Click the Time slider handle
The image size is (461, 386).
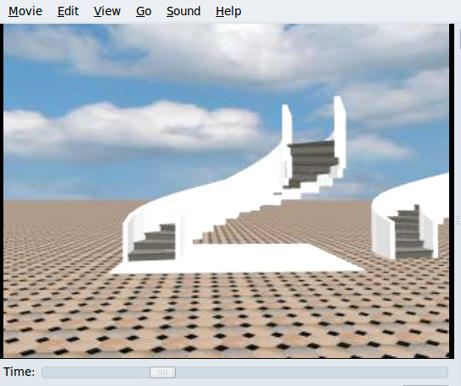[x=163, y=372]
